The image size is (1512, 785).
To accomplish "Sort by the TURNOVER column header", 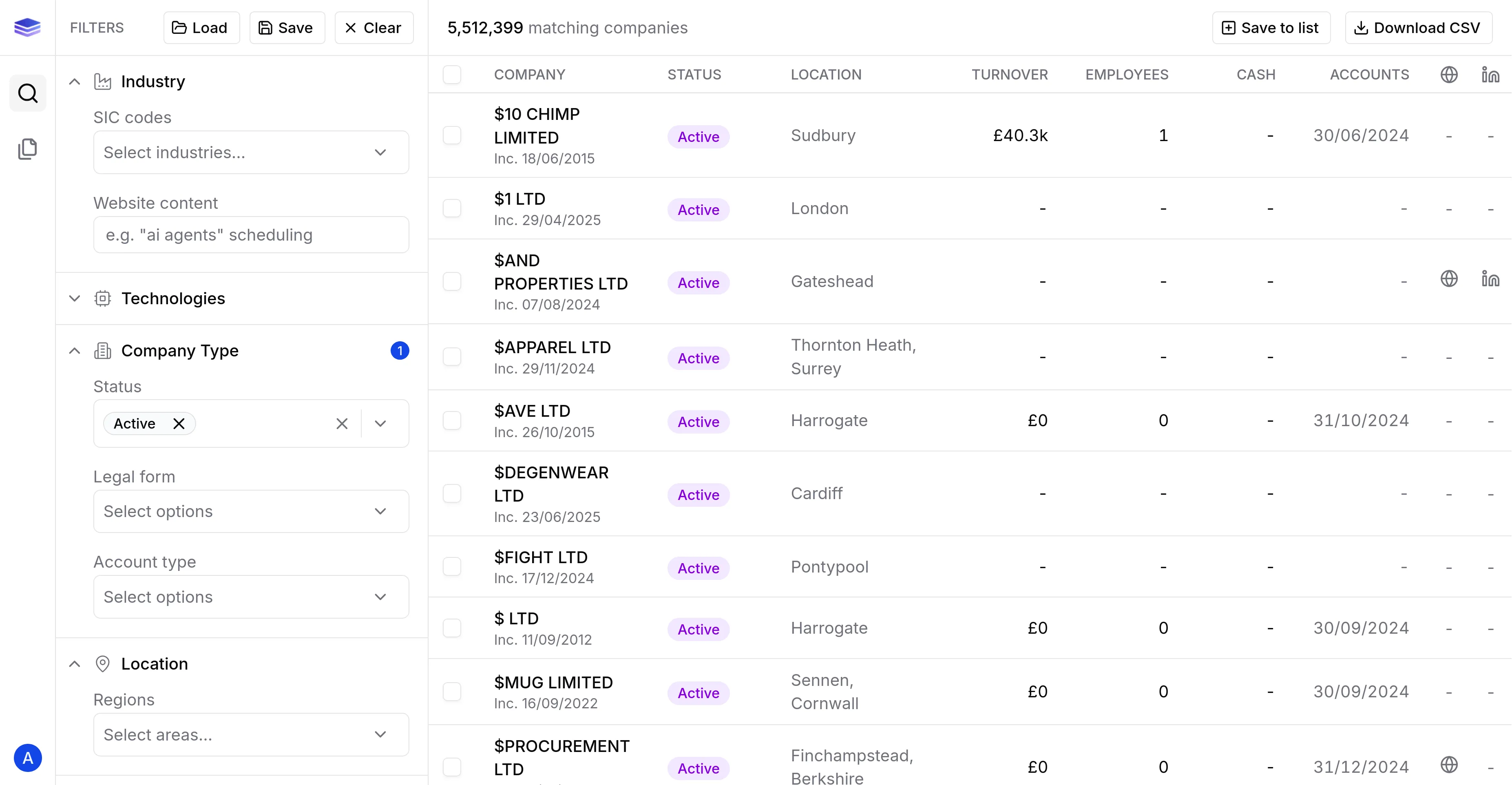I will point(1009,75).
